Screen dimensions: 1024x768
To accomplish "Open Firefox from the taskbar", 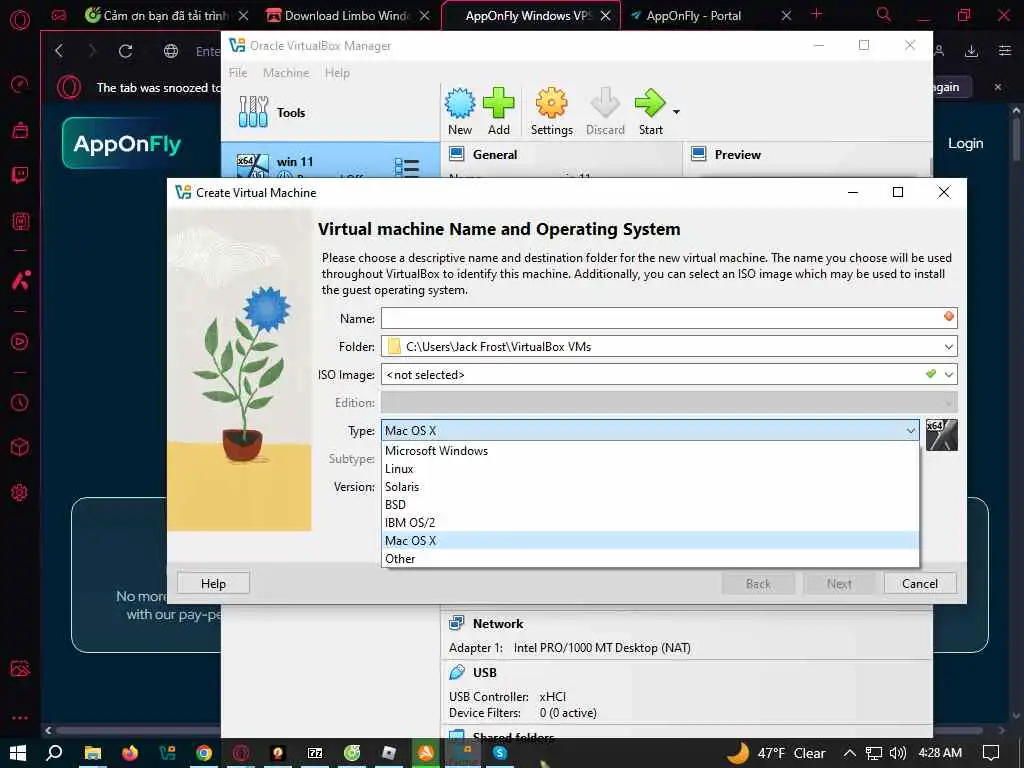I will click(130, 753).
